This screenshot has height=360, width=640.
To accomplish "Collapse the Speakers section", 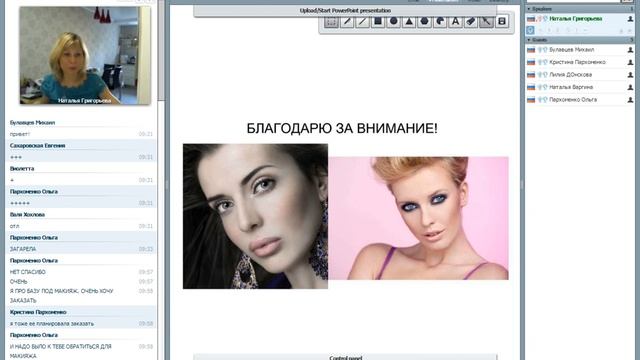I will click(x=529, y=9).
